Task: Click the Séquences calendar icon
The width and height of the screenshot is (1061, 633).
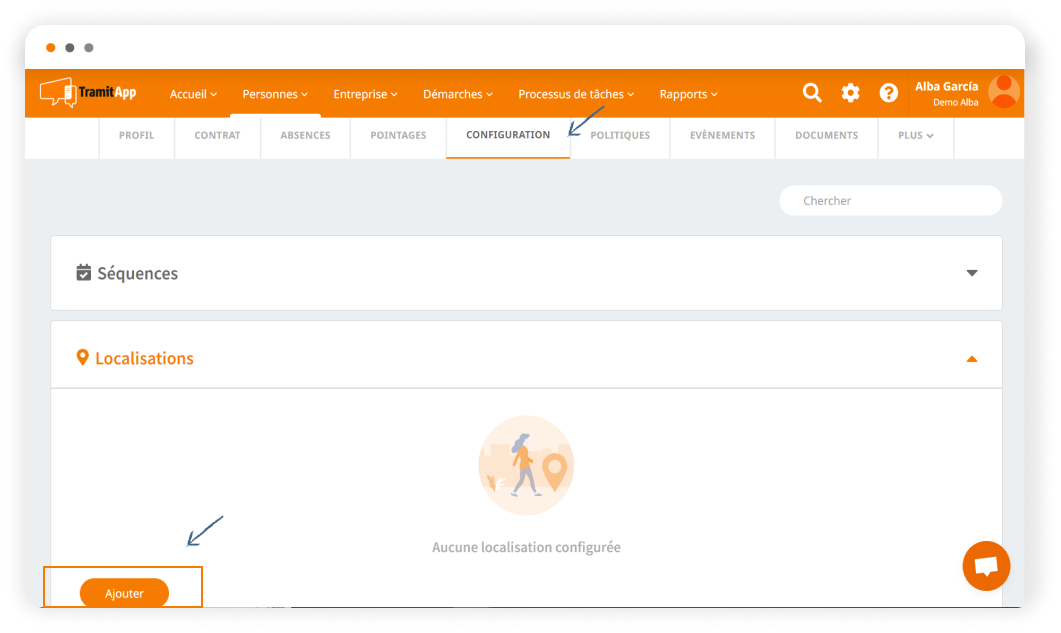Action: [84, 273]
